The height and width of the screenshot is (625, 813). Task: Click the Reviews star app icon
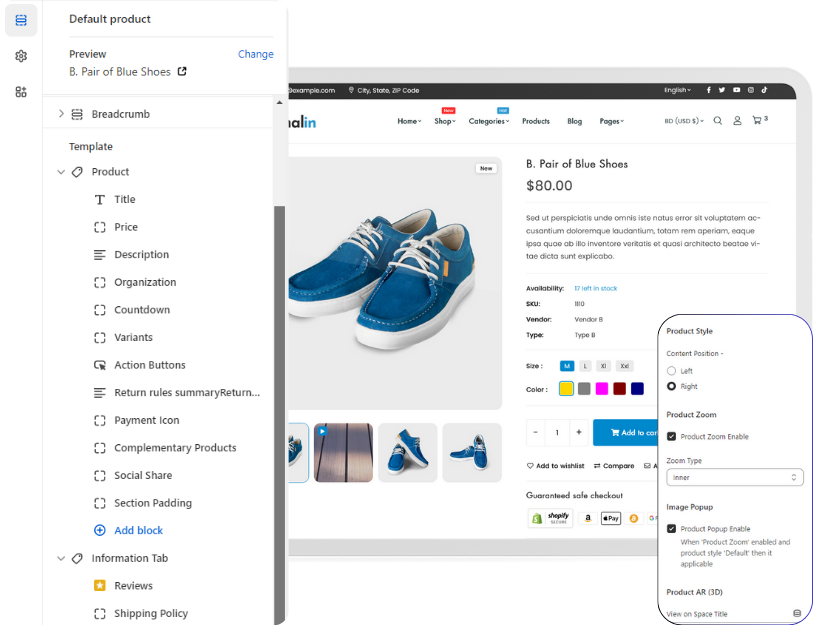tap(100, 586)
